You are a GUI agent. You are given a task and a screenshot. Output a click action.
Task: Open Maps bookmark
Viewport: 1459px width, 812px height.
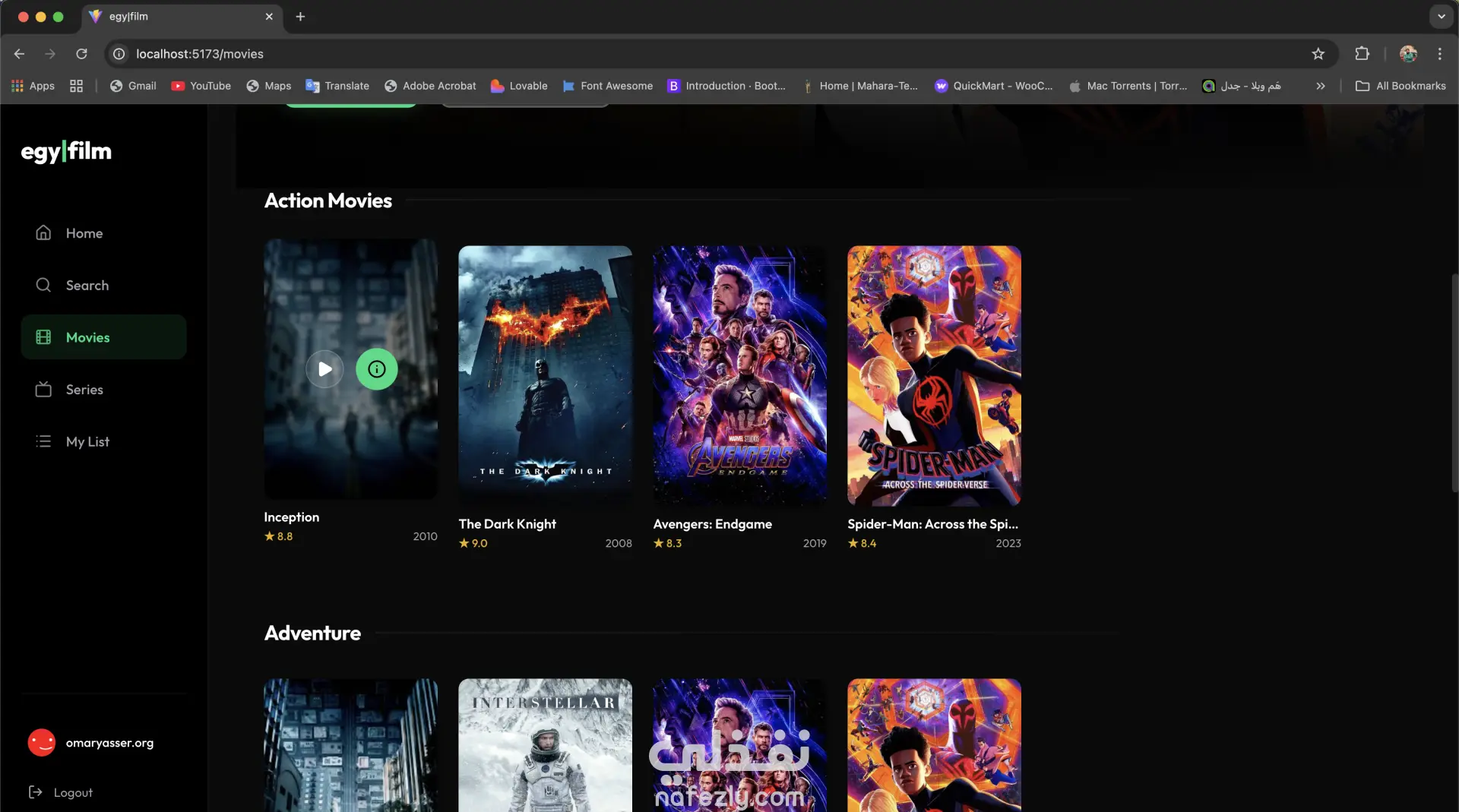[x=269, y=86]
